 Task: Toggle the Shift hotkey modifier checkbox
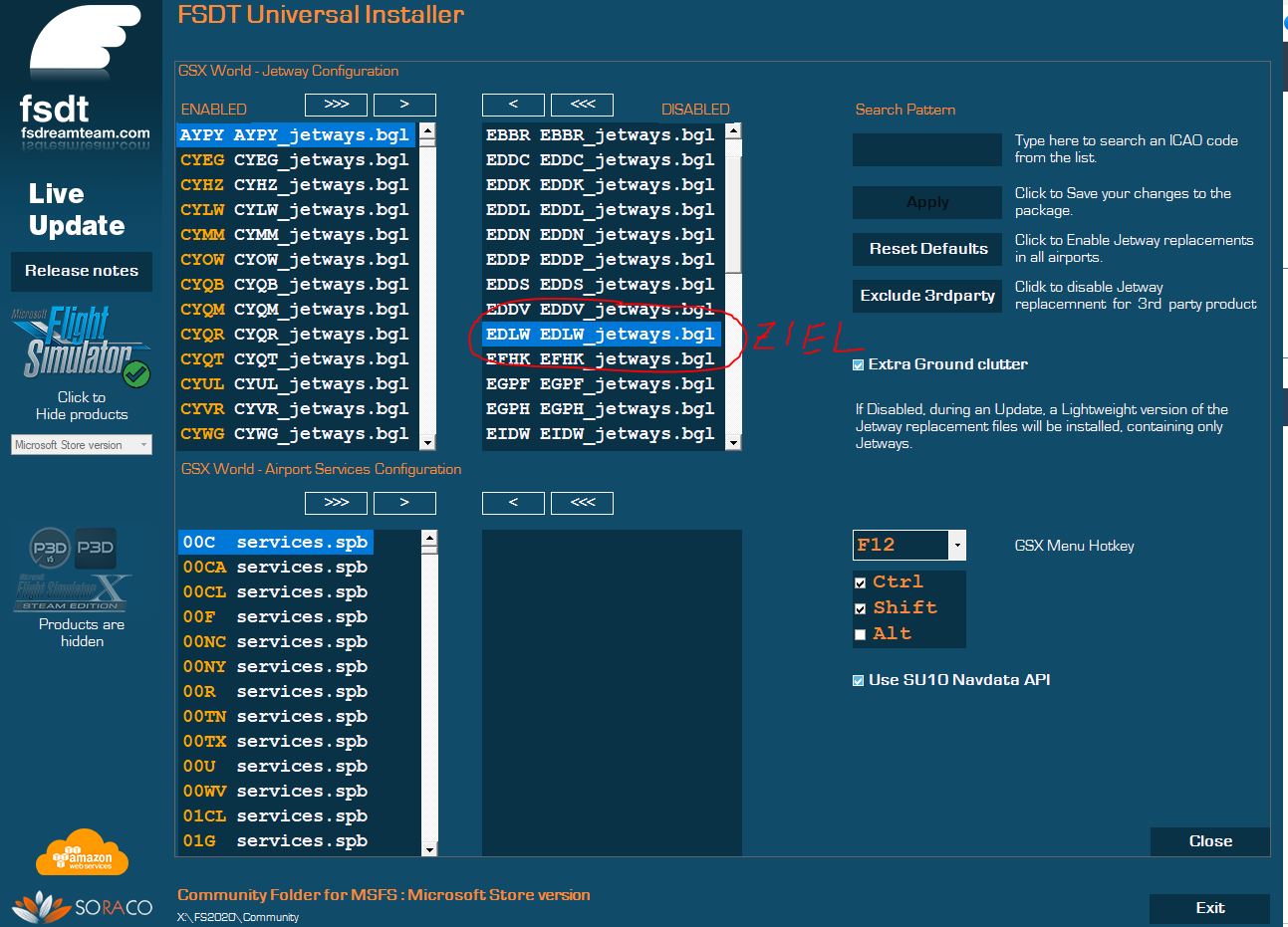(860, 609)
